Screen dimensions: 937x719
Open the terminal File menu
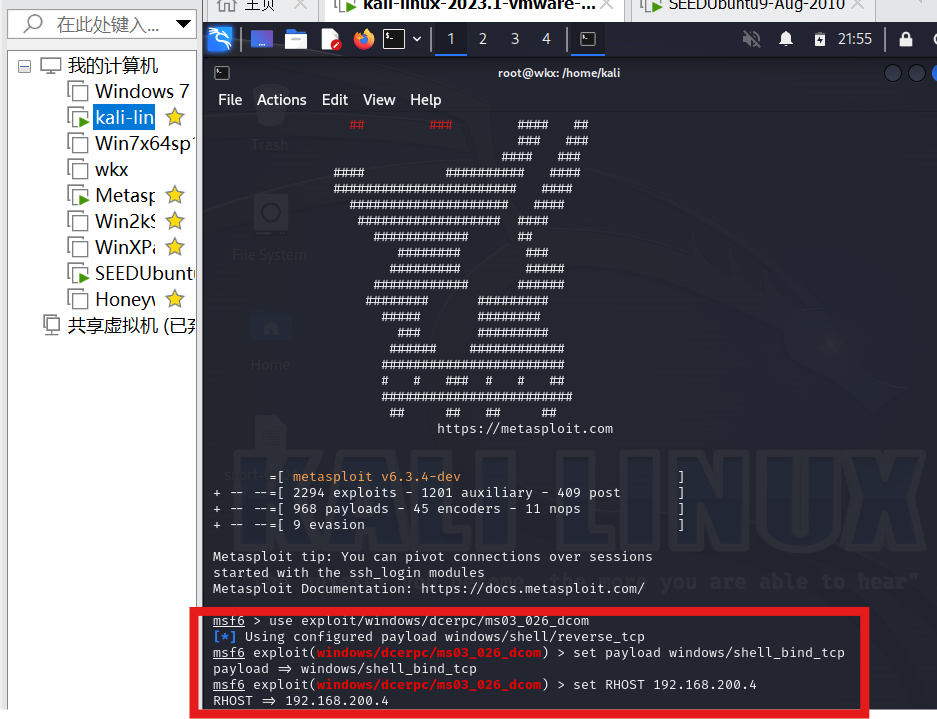pos(230,100)
